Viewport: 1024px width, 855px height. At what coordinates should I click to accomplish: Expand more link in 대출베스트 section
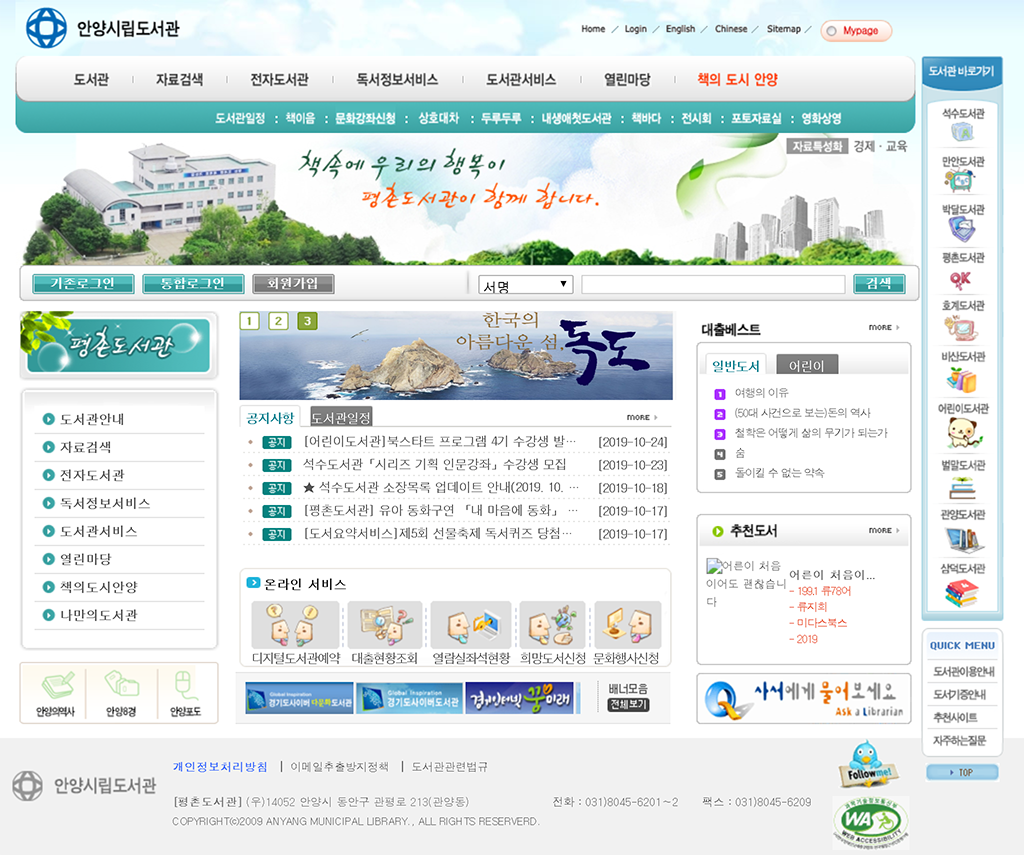[883, 328]
